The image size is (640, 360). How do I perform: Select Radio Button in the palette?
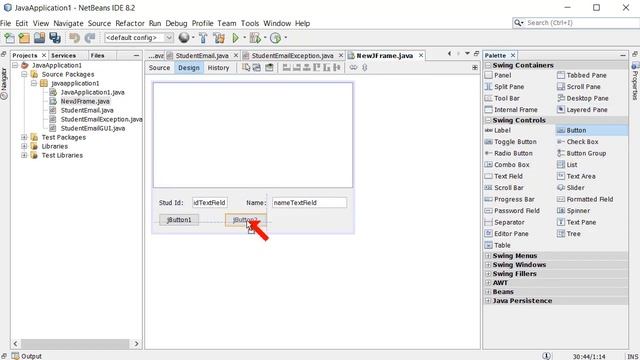tap(513, 153)
